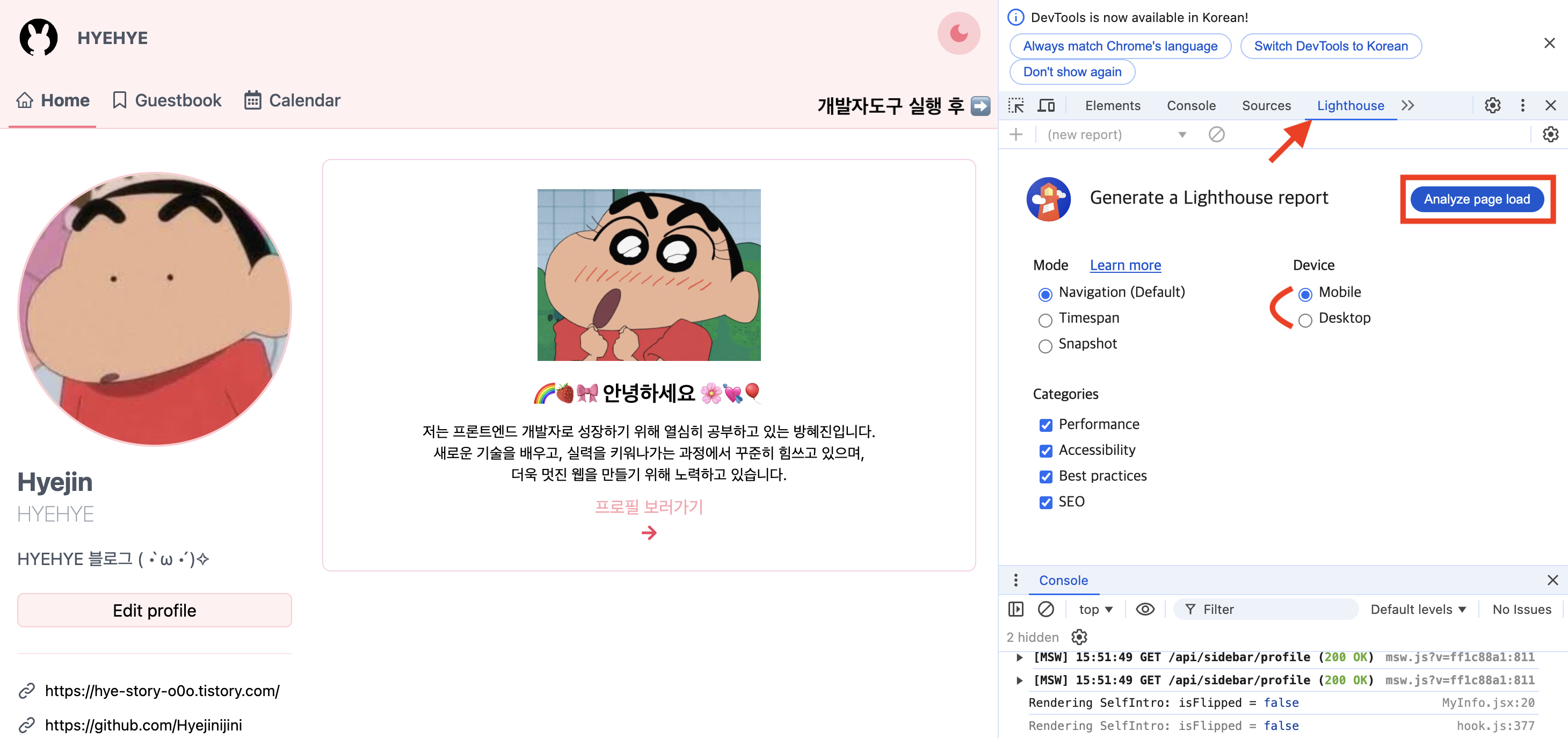Click Switch DevTools to Korean
Screen dimensions: 1568x738
(1331, 46)
